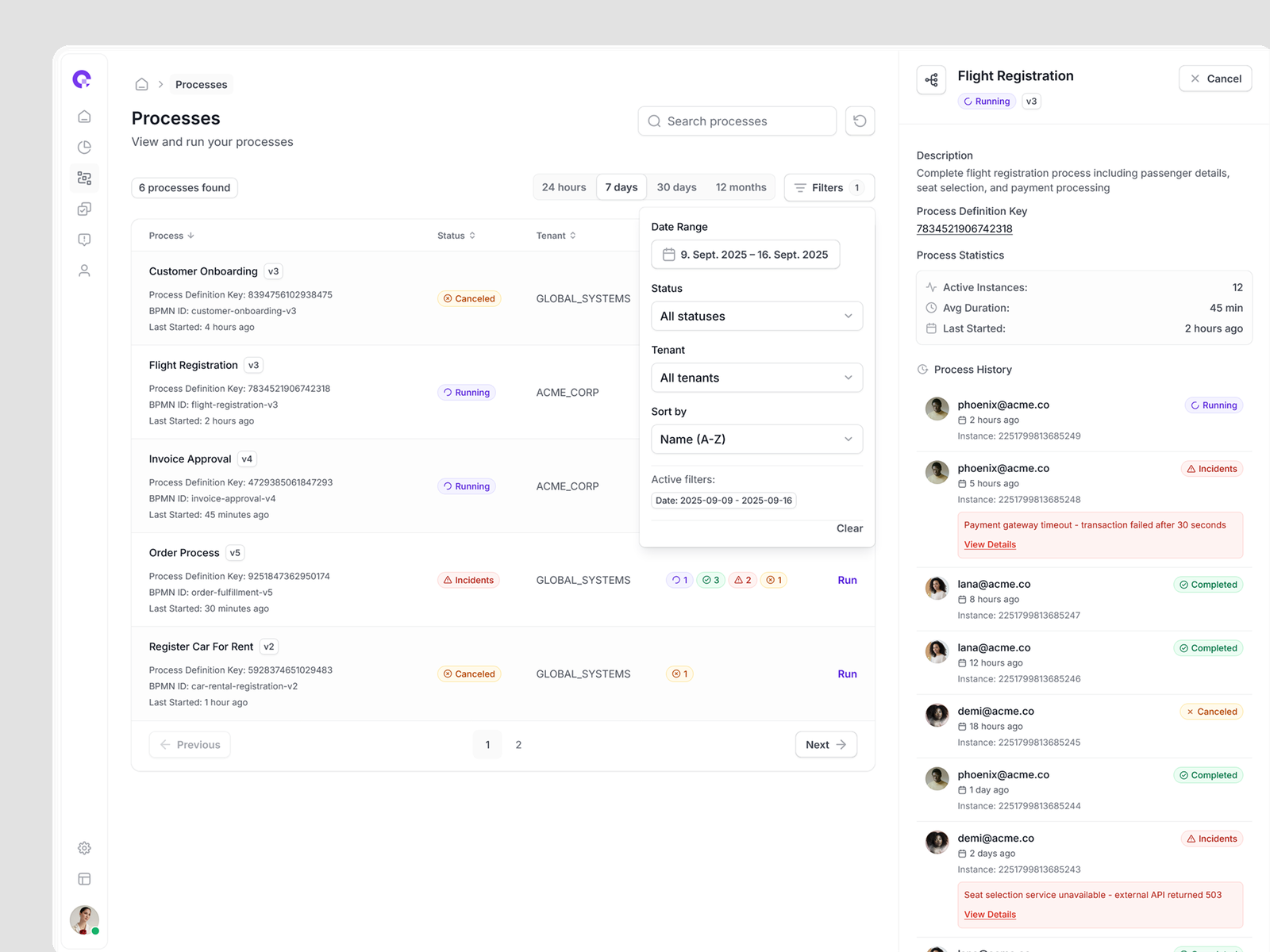Click the reset refresh icon beside search
The image size is (1270, 952).
(x=860, y=121)
